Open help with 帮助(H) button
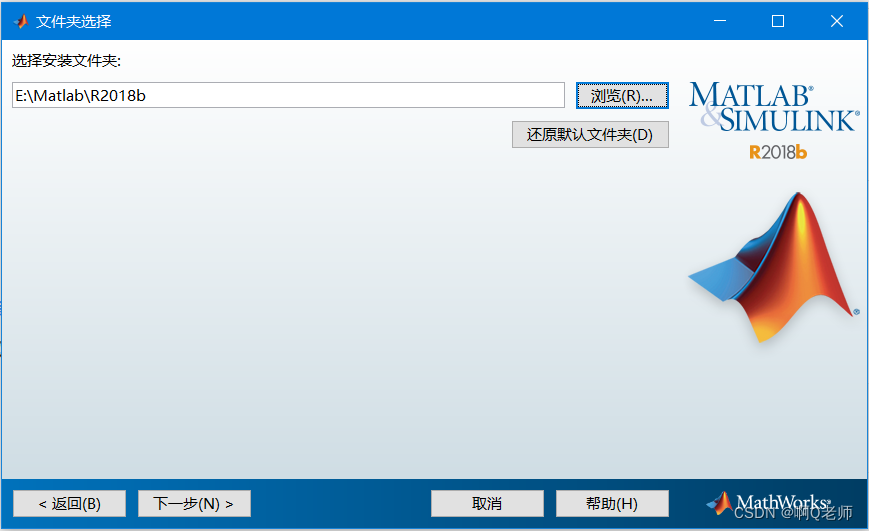Screen dimensions: 869x531 [x=612, y=503]
